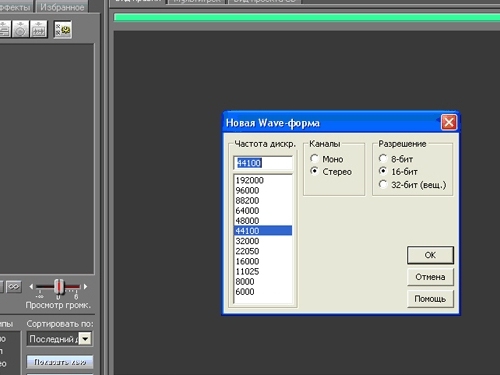500x375 pixels.
Task: Select 6000 sample rate
Action: (263, 292)
